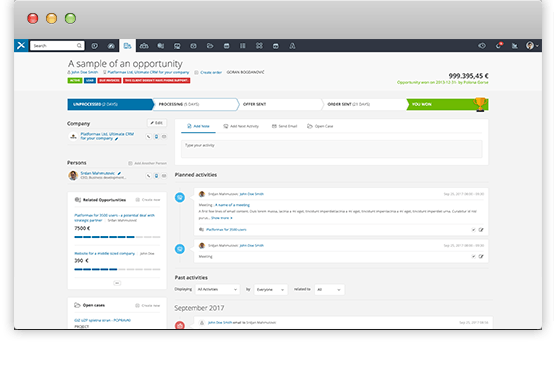
Task: Click the exclamation circle icon next to search
Action: pyautogui.click(x=95, y=46)
